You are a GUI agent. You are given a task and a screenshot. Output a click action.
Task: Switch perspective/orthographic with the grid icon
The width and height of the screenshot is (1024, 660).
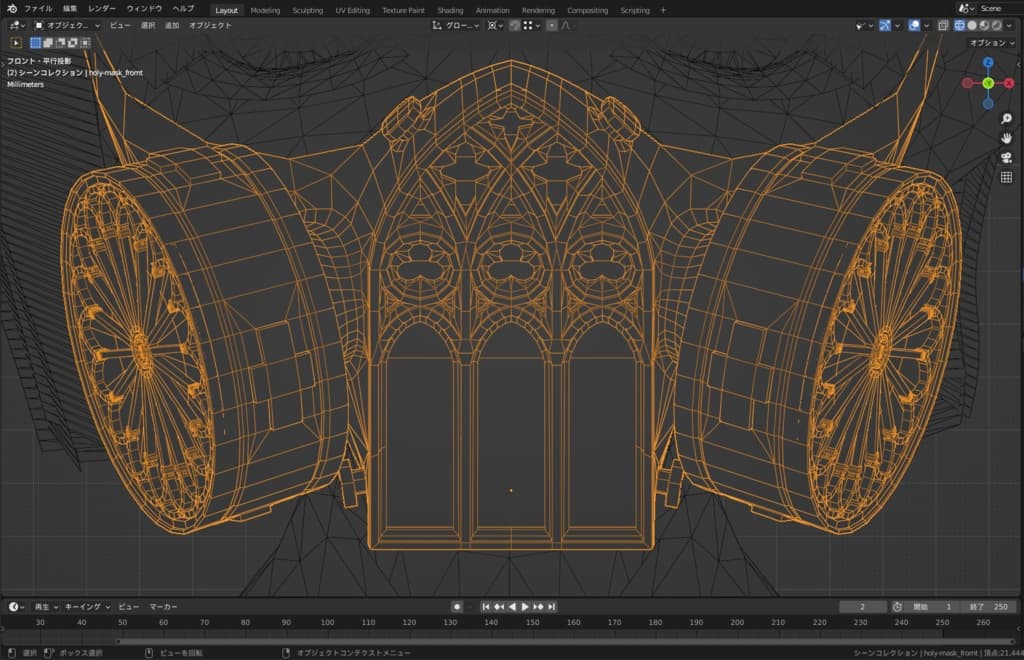(x=1007, y=178)
